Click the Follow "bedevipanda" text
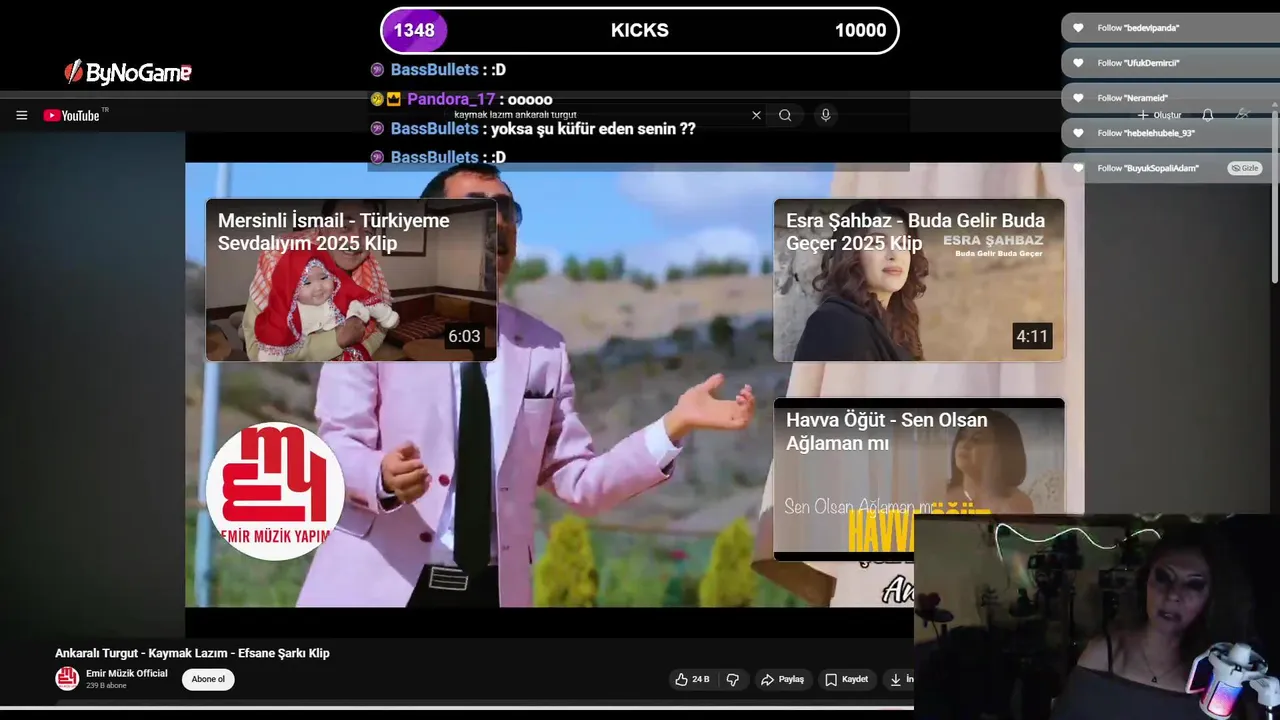This screenshot has height=720, width=1280. click(1138, 28)
